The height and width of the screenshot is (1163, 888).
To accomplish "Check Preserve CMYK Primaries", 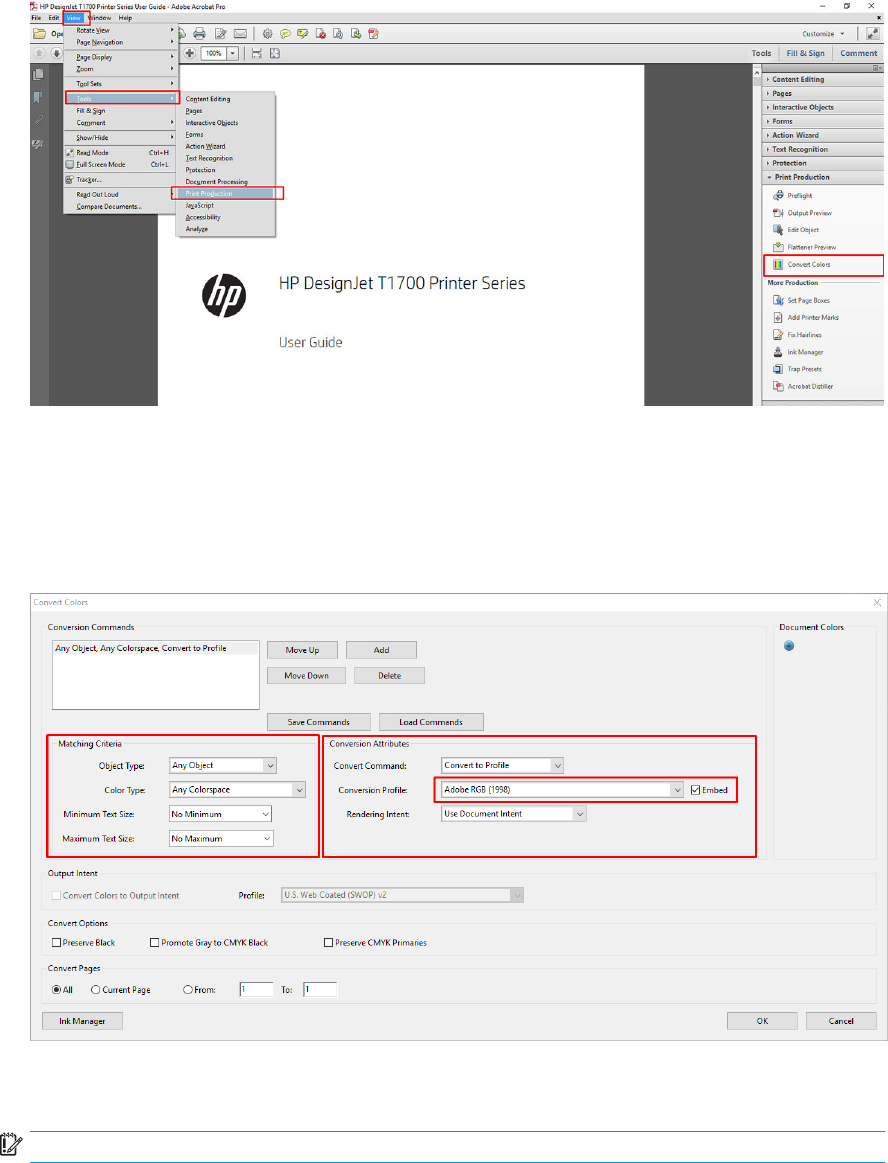I will click(328, 943).
